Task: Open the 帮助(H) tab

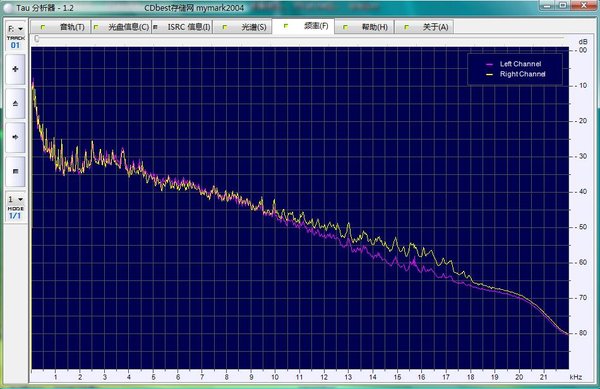Action: tap(364, 27)
